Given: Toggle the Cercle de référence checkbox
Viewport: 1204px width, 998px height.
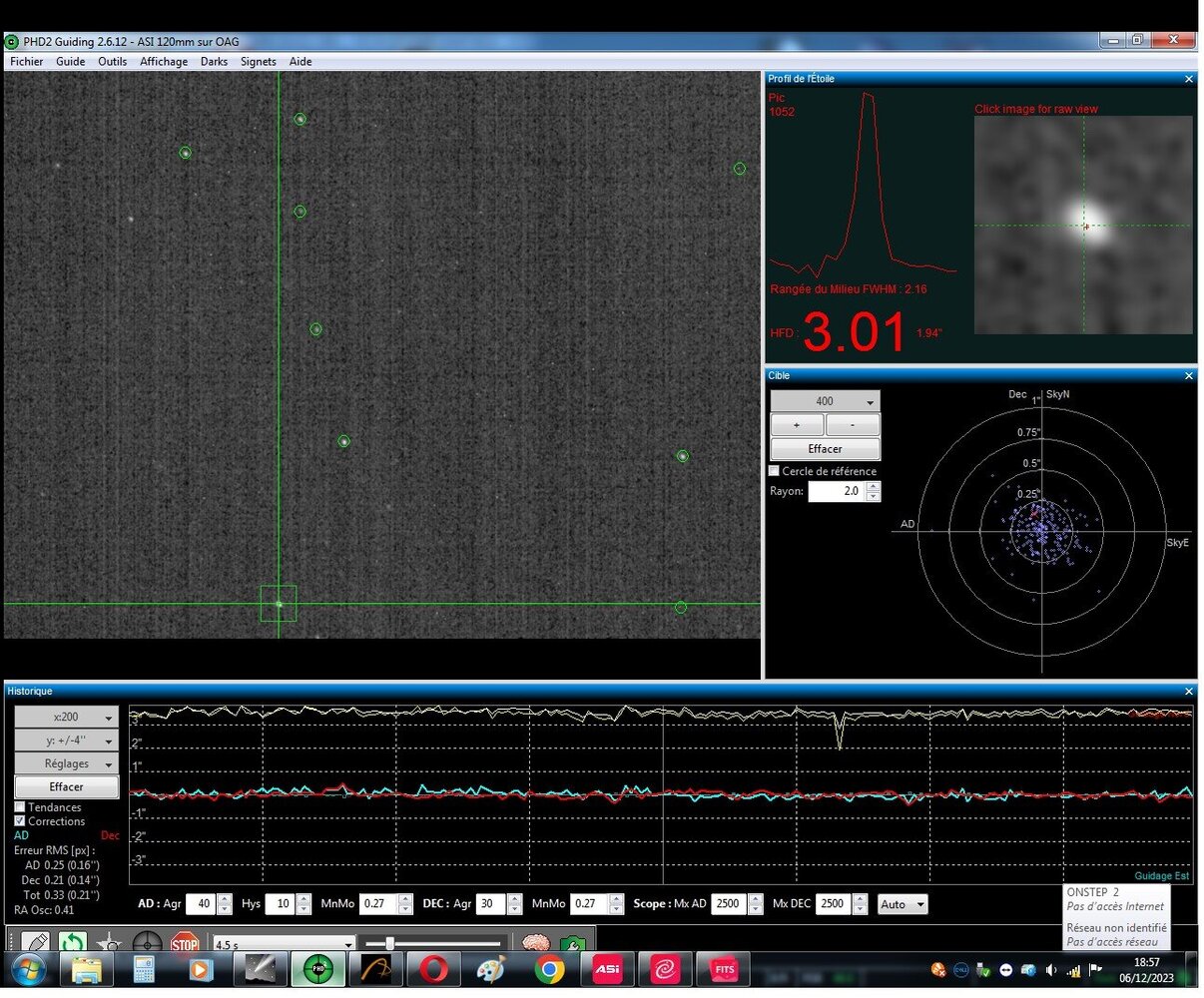Looking at the screenshot, I should coord(775,471).
